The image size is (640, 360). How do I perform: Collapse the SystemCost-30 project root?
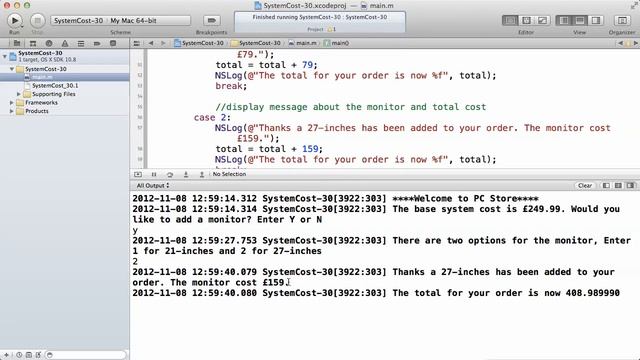[x=4, y=56]
